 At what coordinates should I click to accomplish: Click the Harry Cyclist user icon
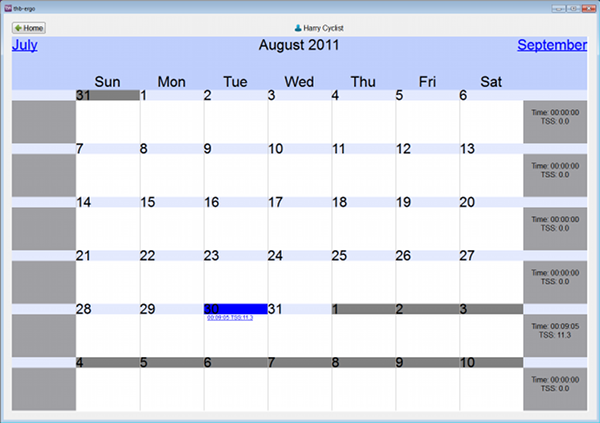298,28
